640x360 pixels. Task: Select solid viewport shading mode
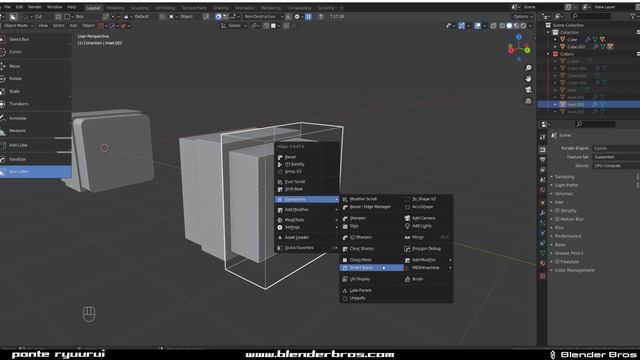click(509, 25)
